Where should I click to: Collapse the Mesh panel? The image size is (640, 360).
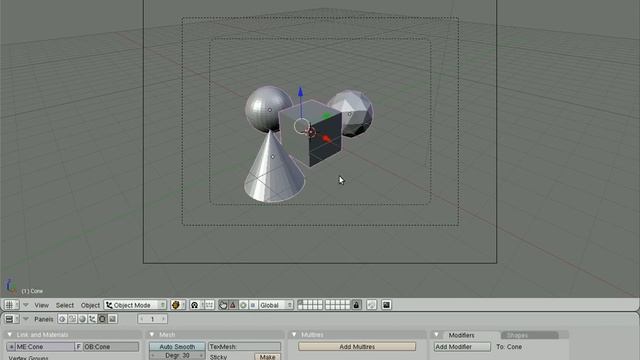click(152, 335)
